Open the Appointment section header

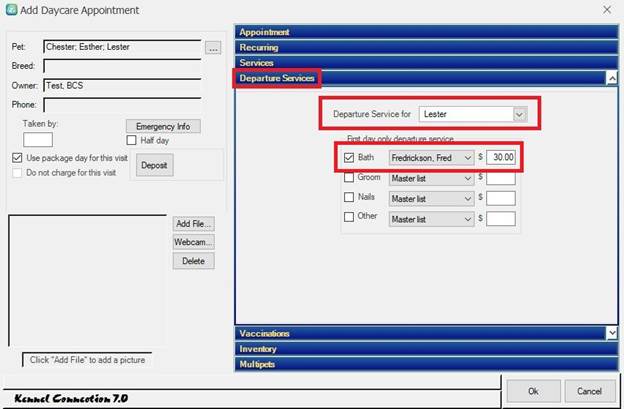pyautogui.click(x=426, y=32)
